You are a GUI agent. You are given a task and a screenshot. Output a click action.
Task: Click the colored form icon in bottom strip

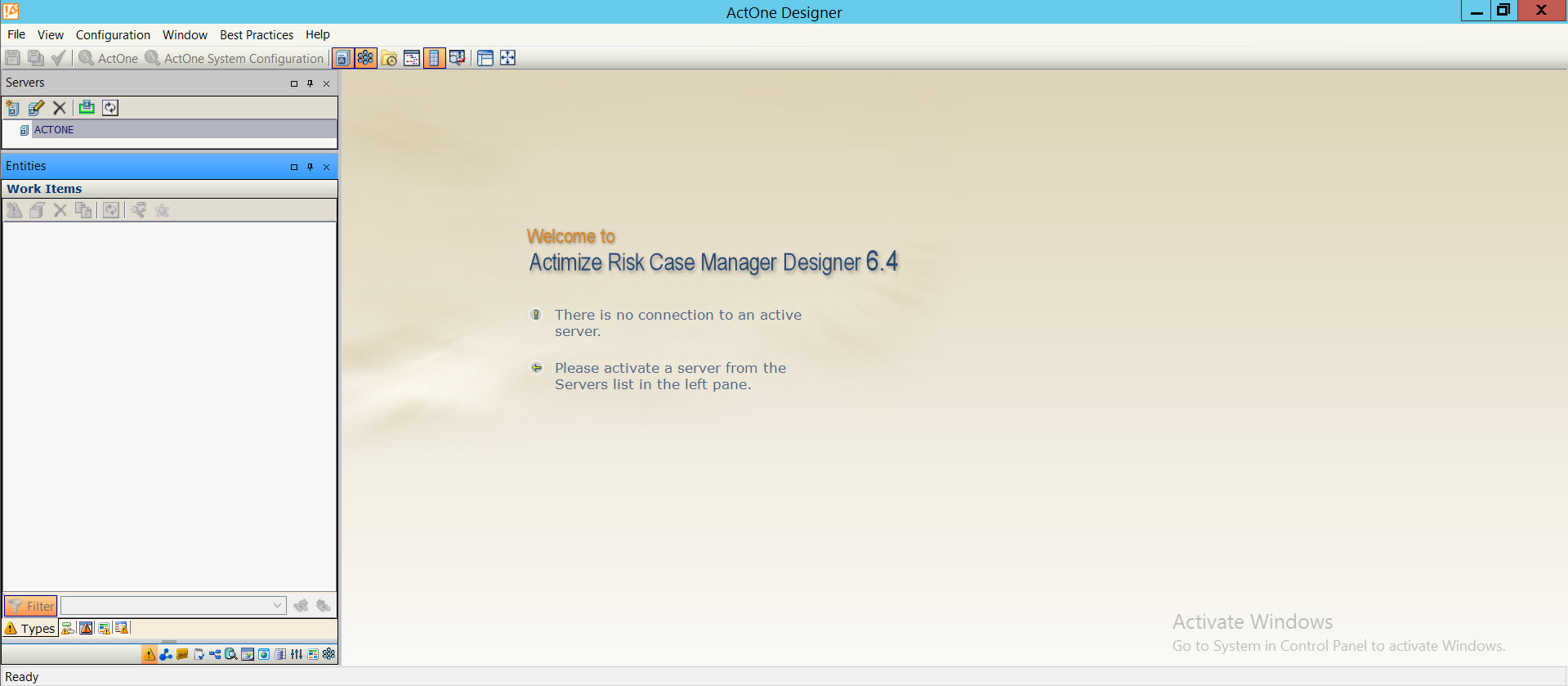(x=313, y=654)
